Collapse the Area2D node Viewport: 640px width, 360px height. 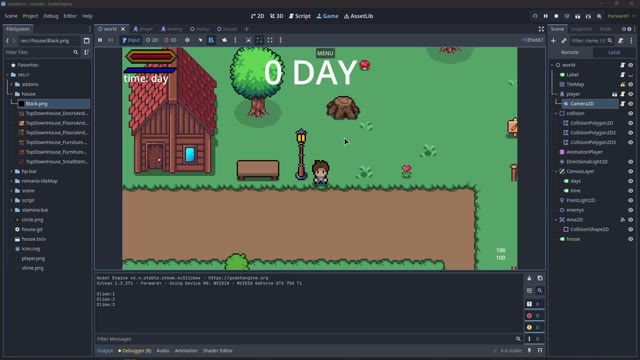tap(556, 220)
